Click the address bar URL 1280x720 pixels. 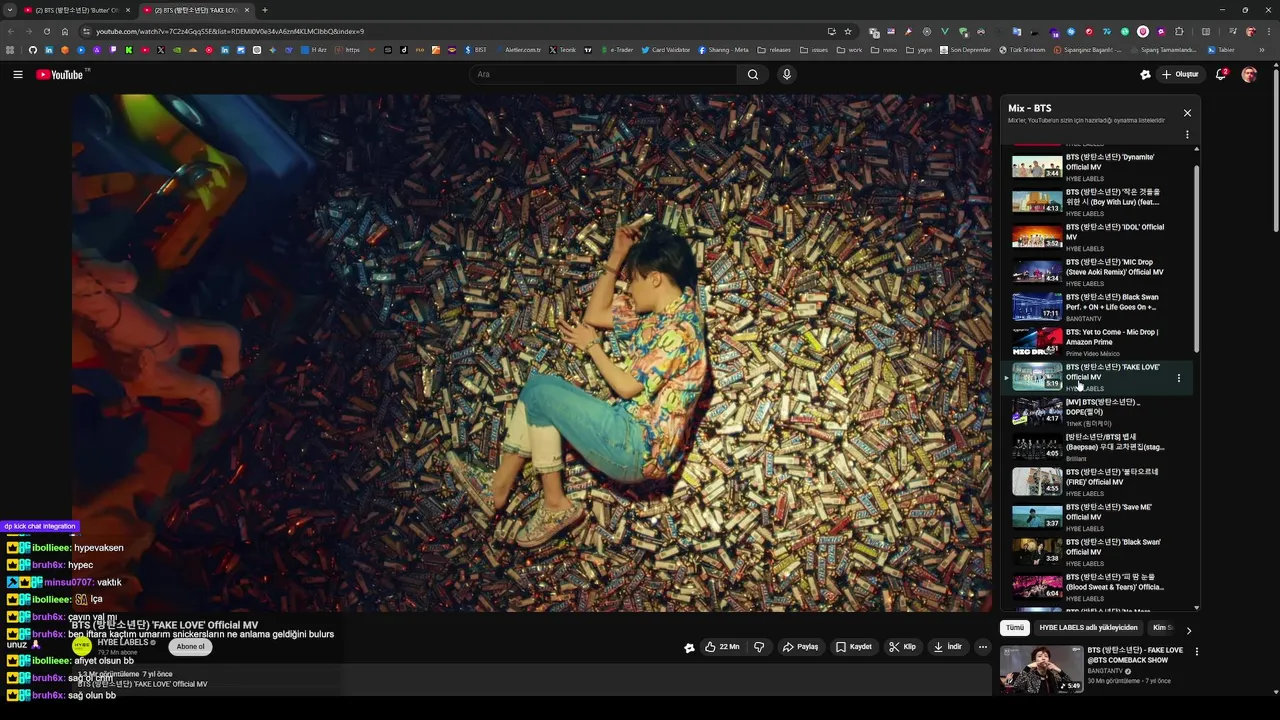pyautogui.click(x=230, y=31)
